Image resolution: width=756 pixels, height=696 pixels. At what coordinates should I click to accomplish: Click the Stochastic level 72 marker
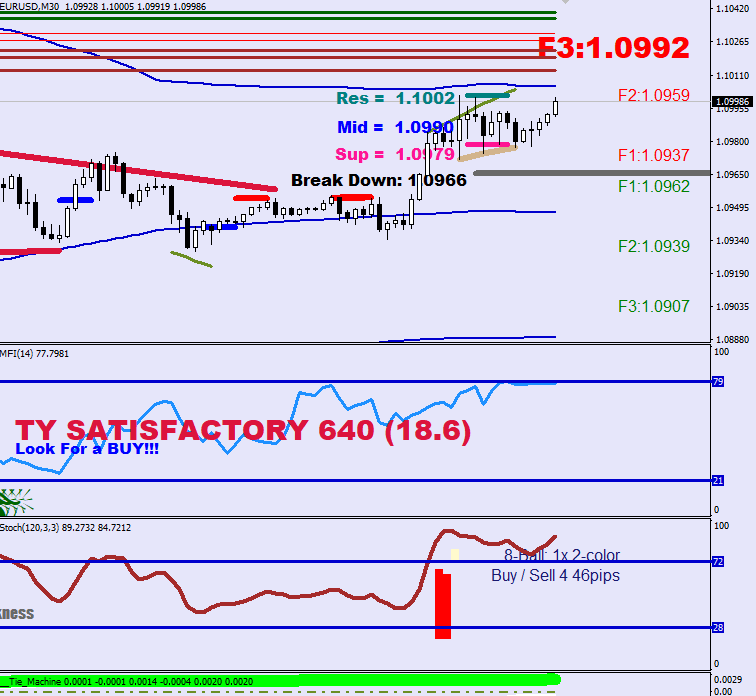click(717, 562)
